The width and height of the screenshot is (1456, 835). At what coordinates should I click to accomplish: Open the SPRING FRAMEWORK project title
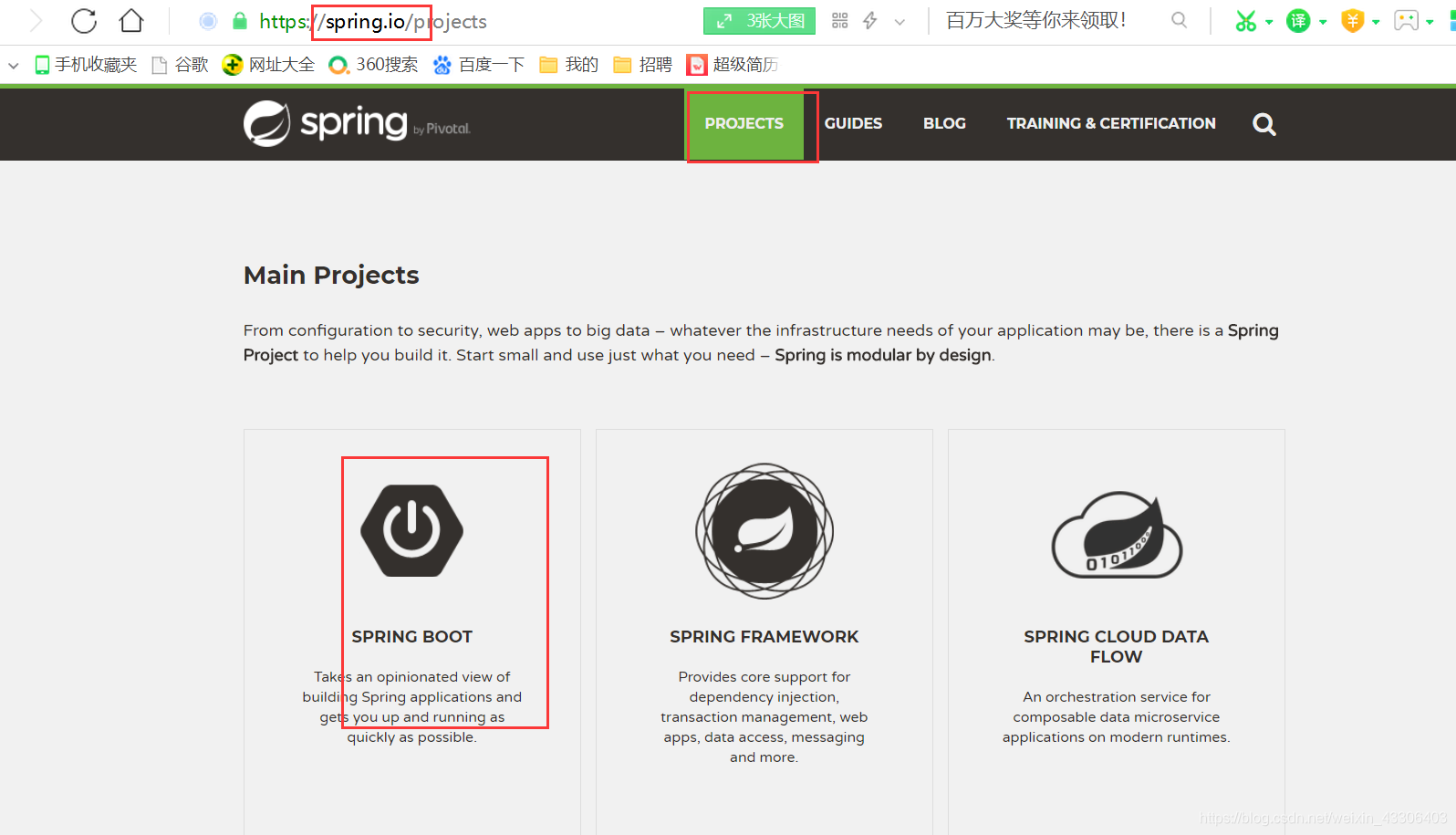pos(764,636)
